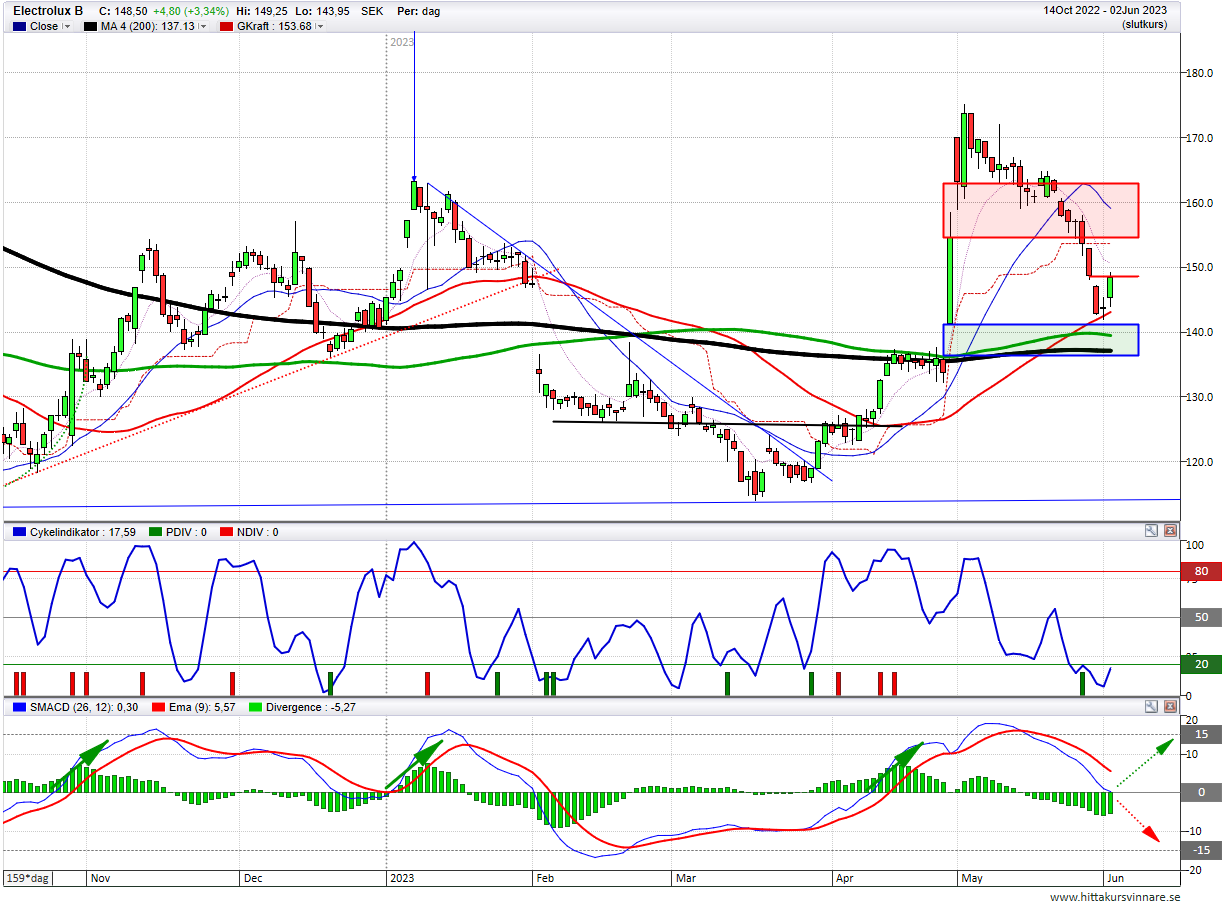Screen dimensions: 1225x902
Task: Click the Jun label on time axis
Action: pyautogui.click(x=1114, y=878)
